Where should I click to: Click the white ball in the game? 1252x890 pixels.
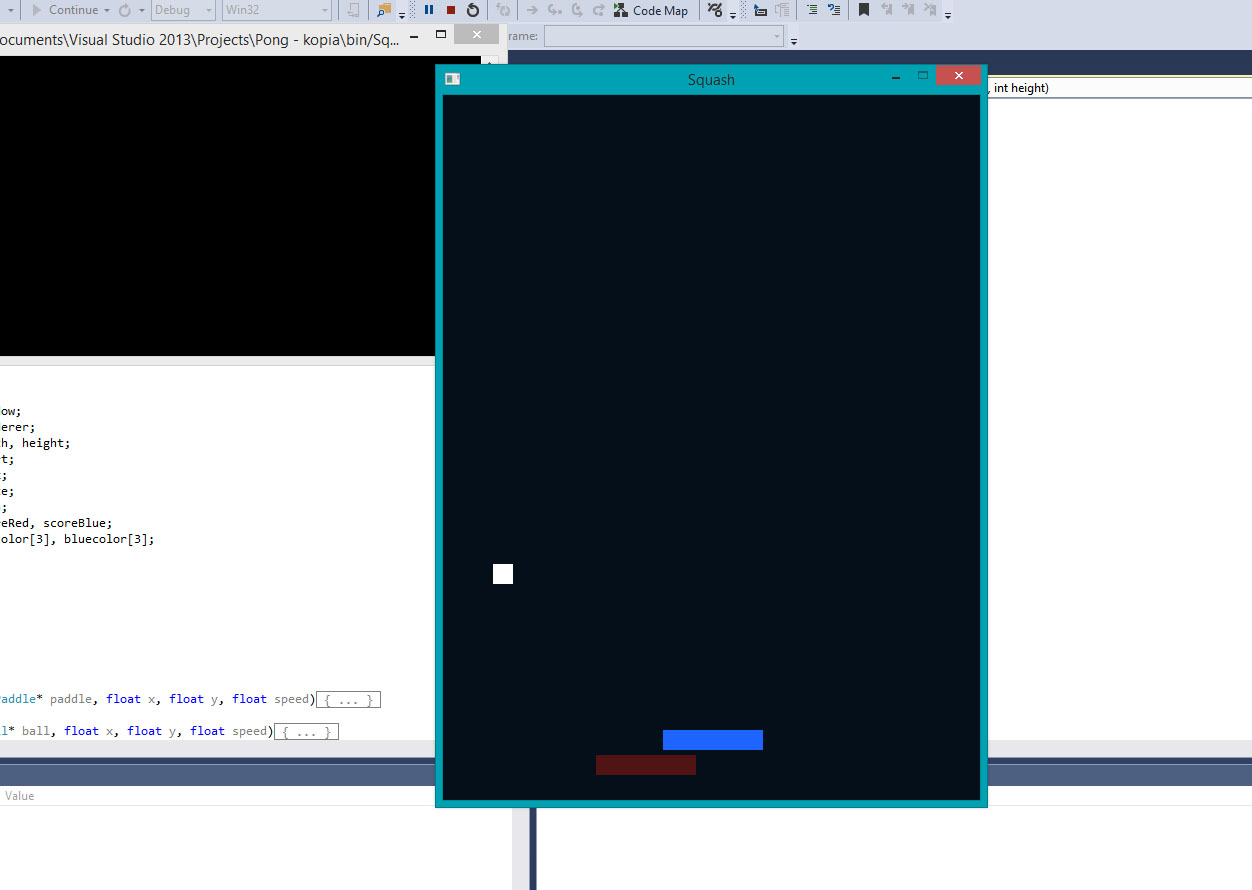(503, 574)
